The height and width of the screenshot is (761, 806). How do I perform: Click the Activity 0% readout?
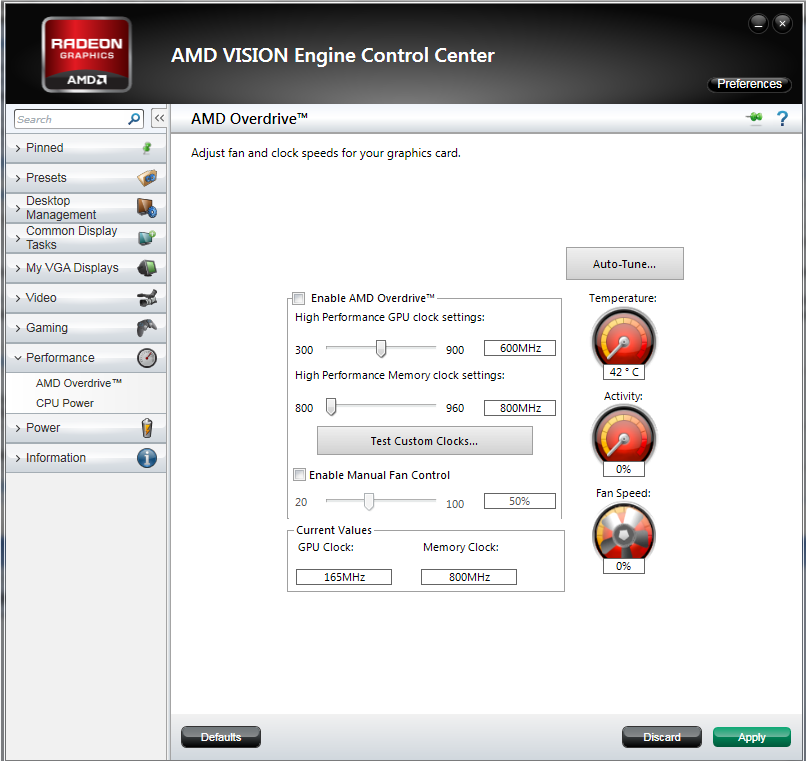point(624,469)
